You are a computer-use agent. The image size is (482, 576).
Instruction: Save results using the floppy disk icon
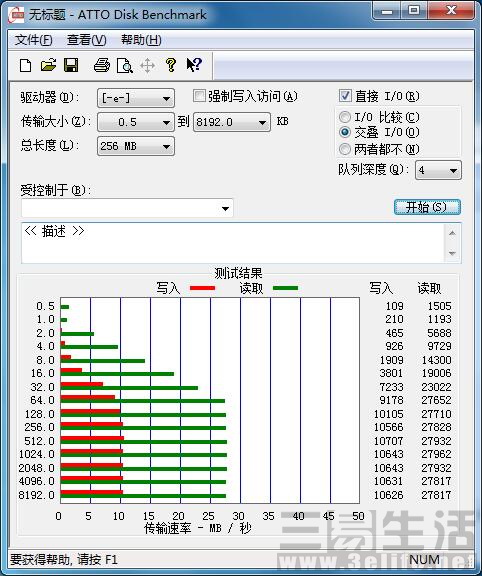click(x=71, y=65)
